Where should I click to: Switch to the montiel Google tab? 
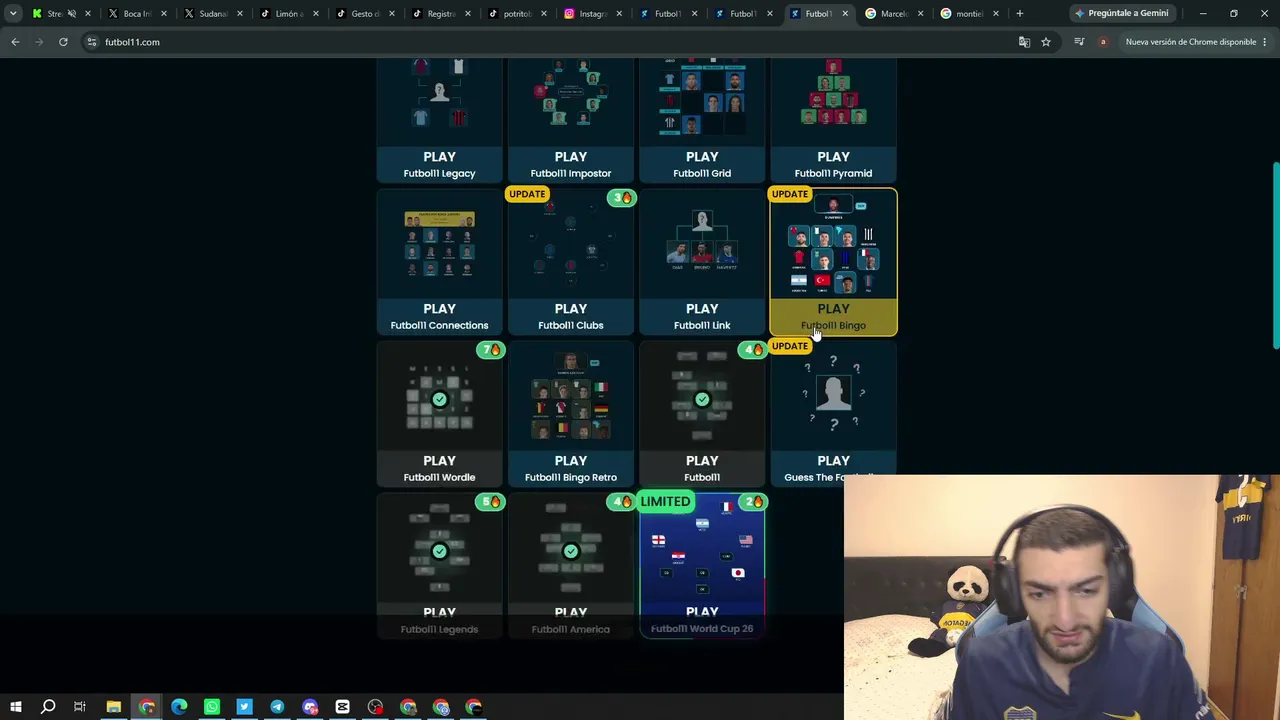968,14
